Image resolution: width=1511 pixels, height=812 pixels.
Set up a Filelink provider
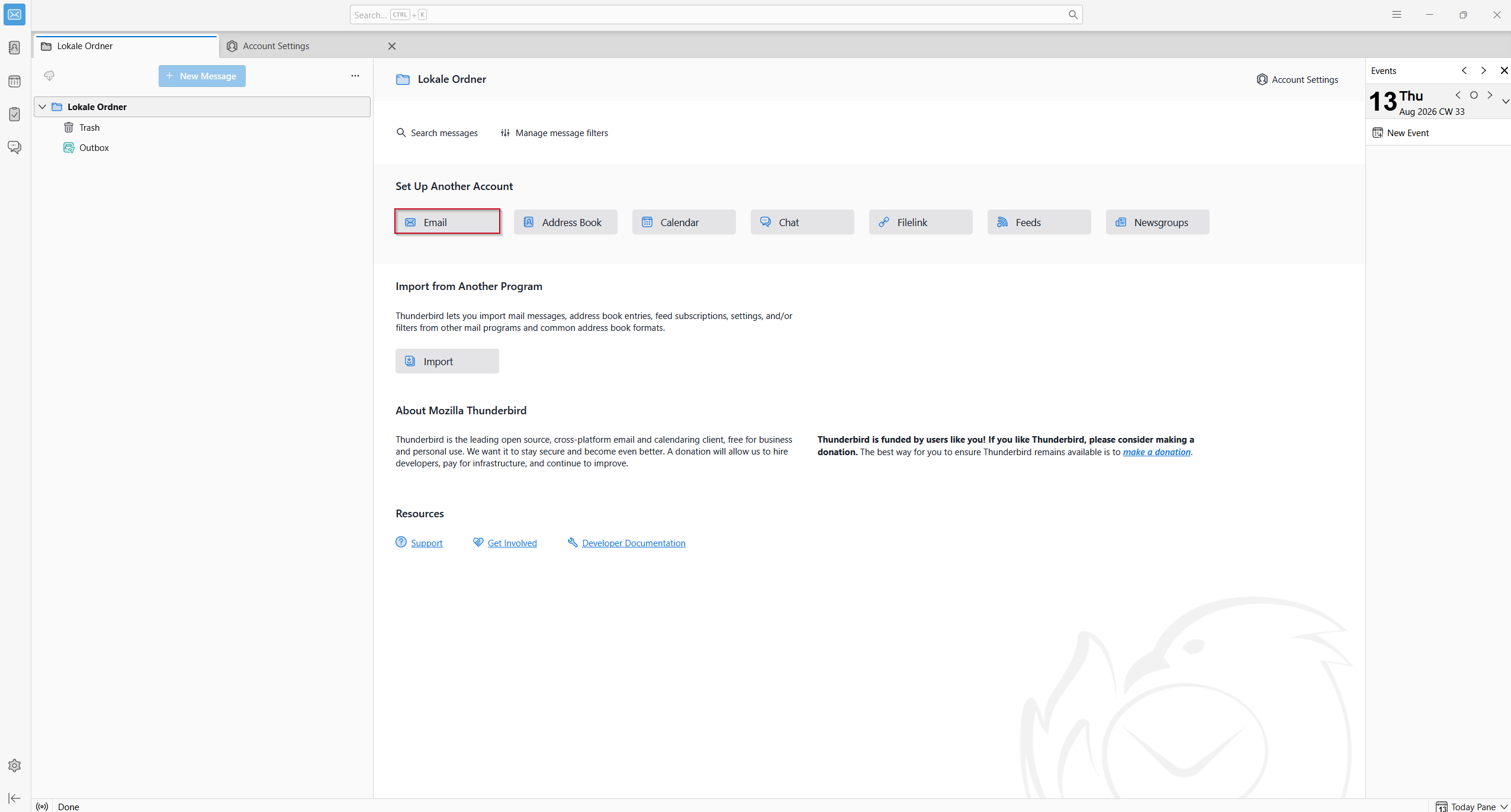(921, 222)
